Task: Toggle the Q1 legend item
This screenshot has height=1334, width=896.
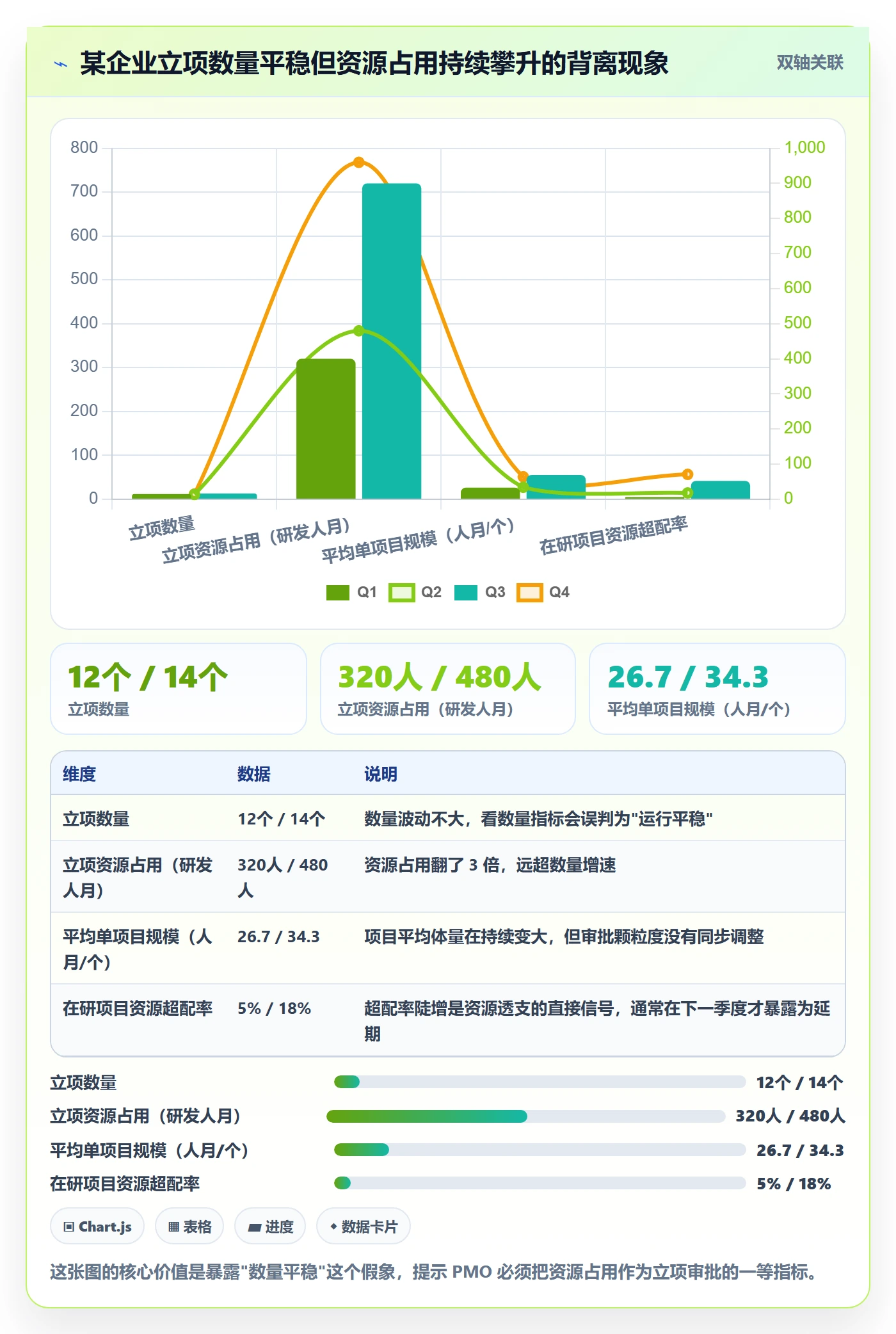Action: pyautogui.click(x=351, y=592)
